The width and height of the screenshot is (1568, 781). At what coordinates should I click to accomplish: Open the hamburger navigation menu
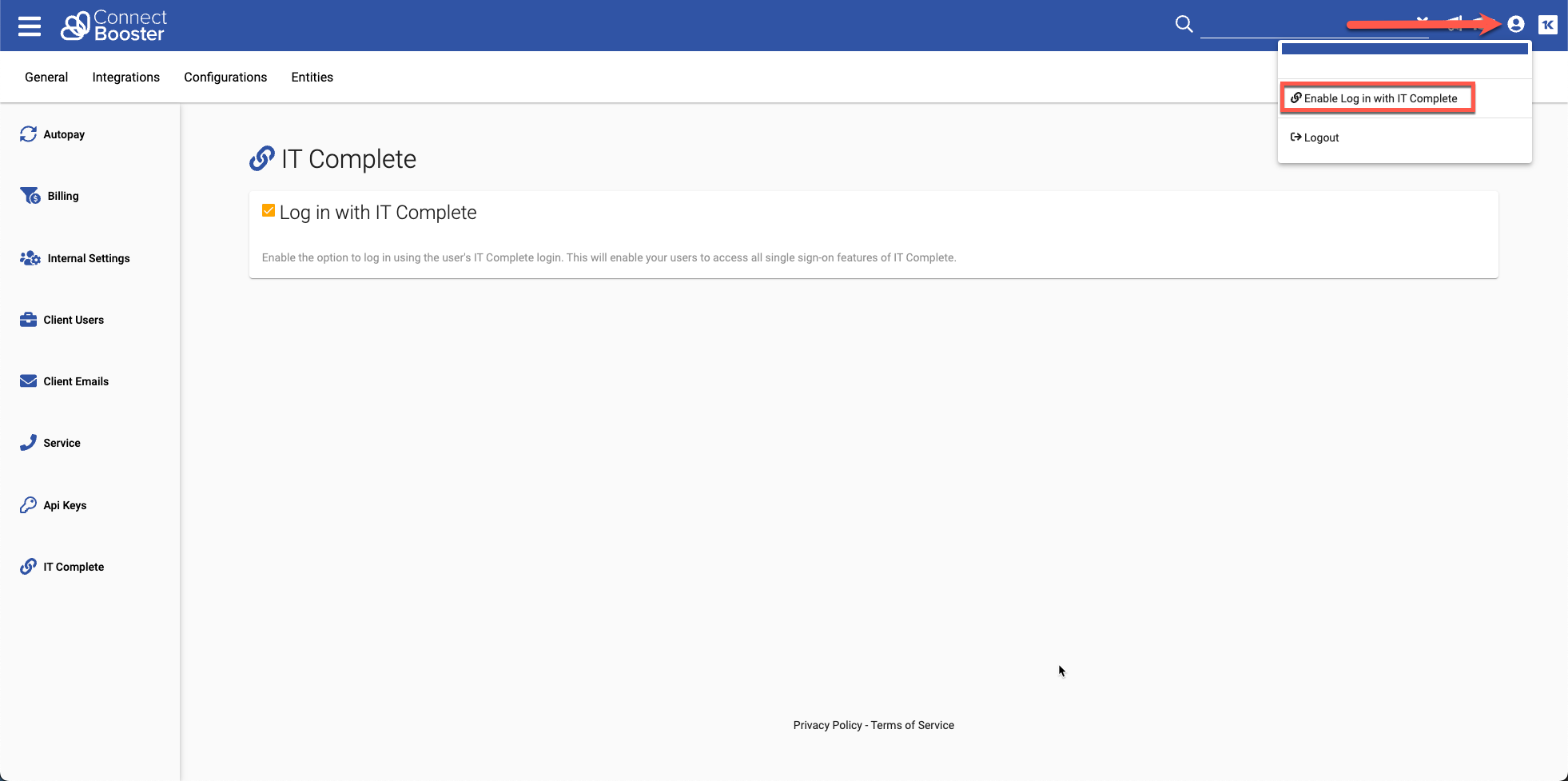click(x=30, y=26)
